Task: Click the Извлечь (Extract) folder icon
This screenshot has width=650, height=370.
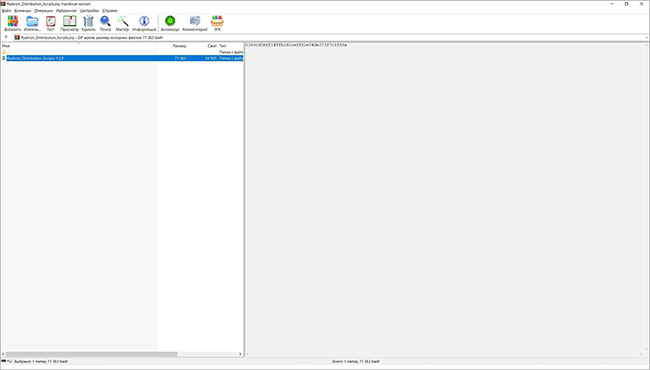Action: click(x=32, y=23)
